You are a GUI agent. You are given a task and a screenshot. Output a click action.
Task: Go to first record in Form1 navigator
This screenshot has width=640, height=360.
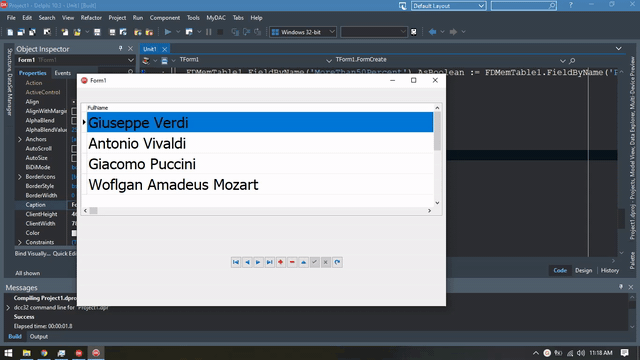pos(236,262)
